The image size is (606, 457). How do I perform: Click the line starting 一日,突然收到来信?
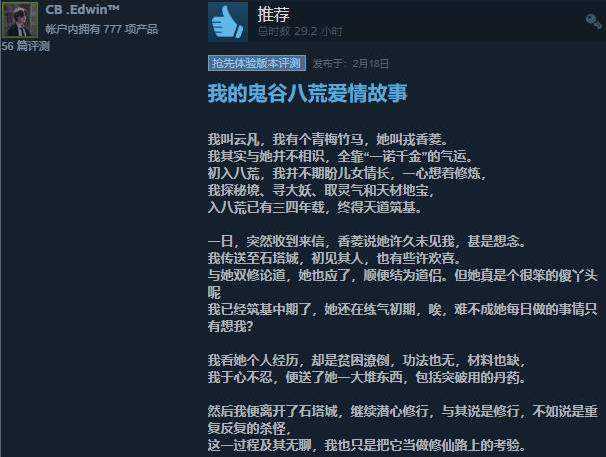[x=367, y=241]
